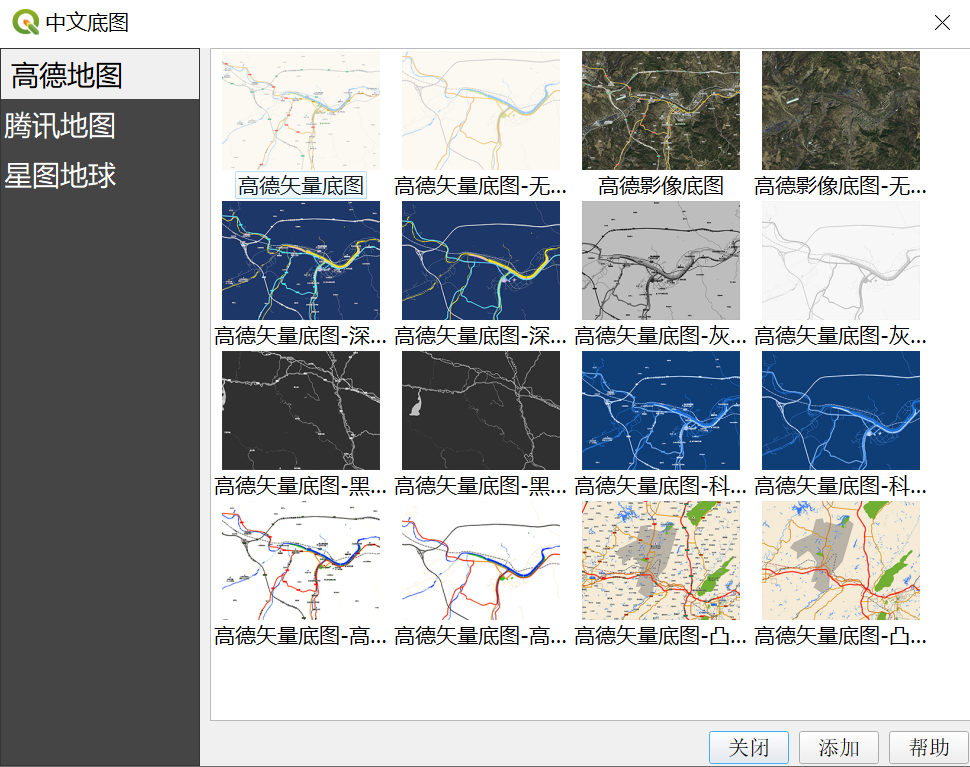The width and height of the screenshot is (970, 767).
Task: Choose the 高德矢量底图-黑... thumbnail with white lake
Action: click(481, 411)
